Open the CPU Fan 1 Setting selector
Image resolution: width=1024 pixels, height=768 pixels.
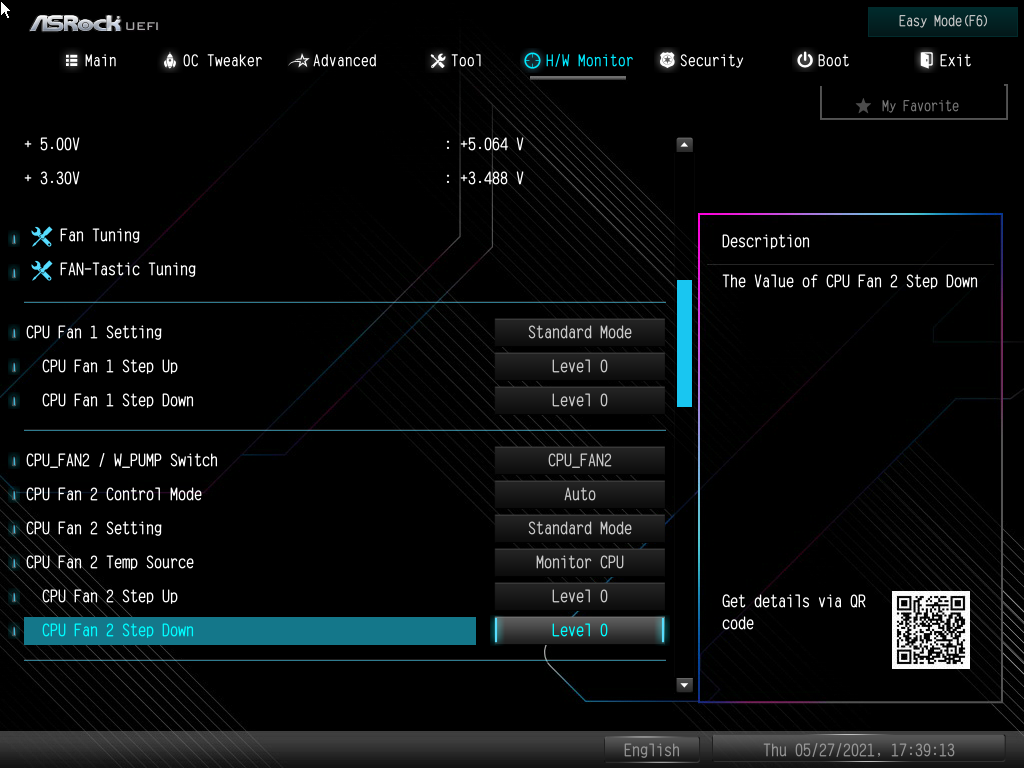[x=579, y=332]
